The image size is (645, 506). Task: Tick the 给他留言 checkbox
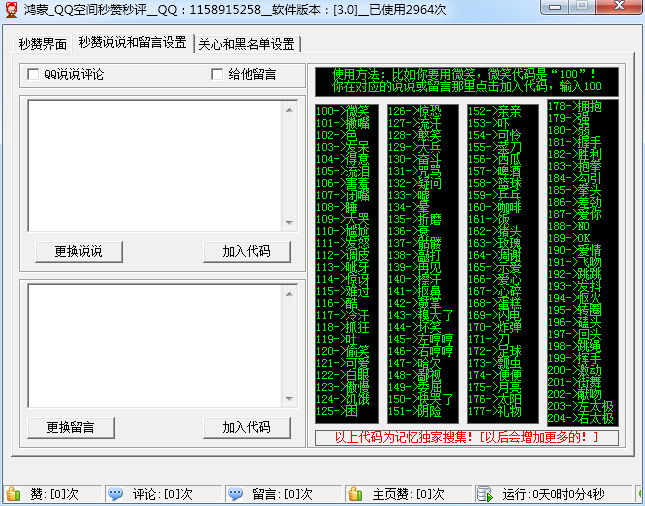217,74
